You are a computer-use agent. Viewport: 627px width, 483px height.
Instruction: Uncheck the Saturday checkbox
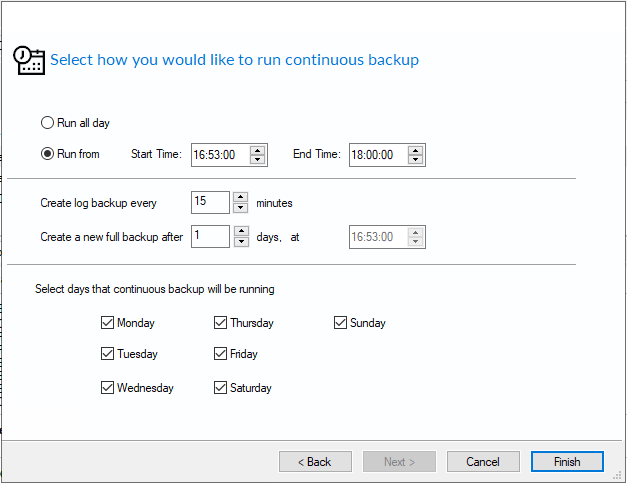[x=221, y=388]
